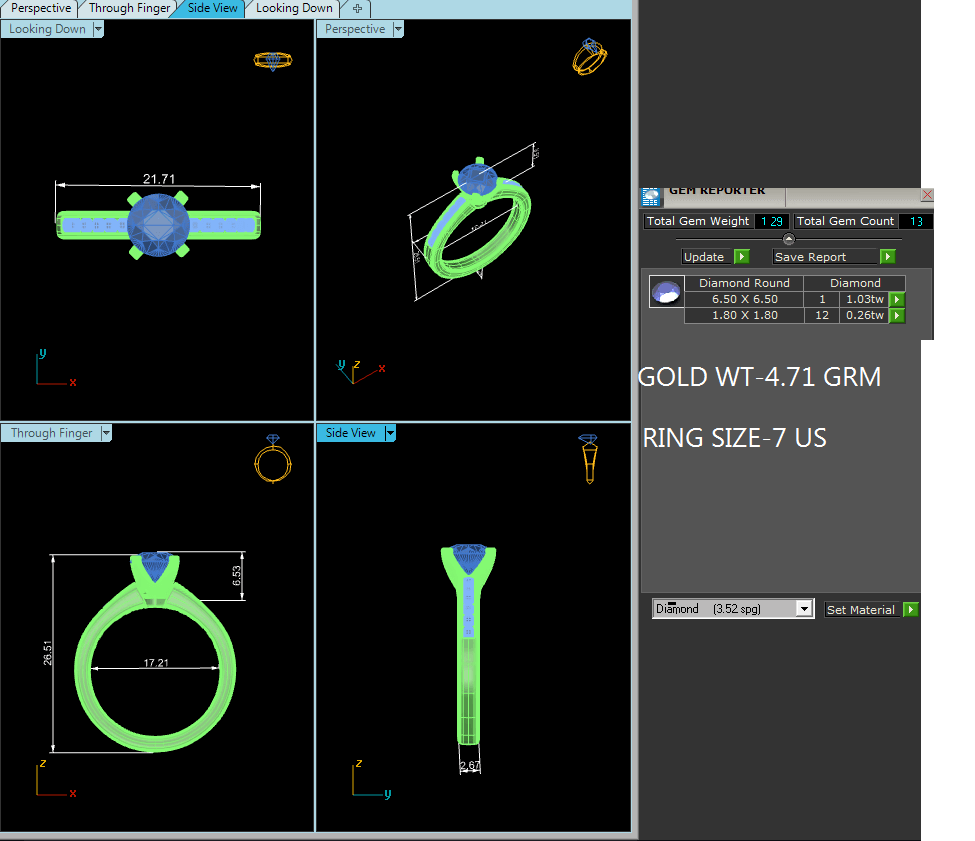The width and height of the screenshot is (975, 841).
Task: Click the Gem Reporter panel icon
Action: (651, 196)
